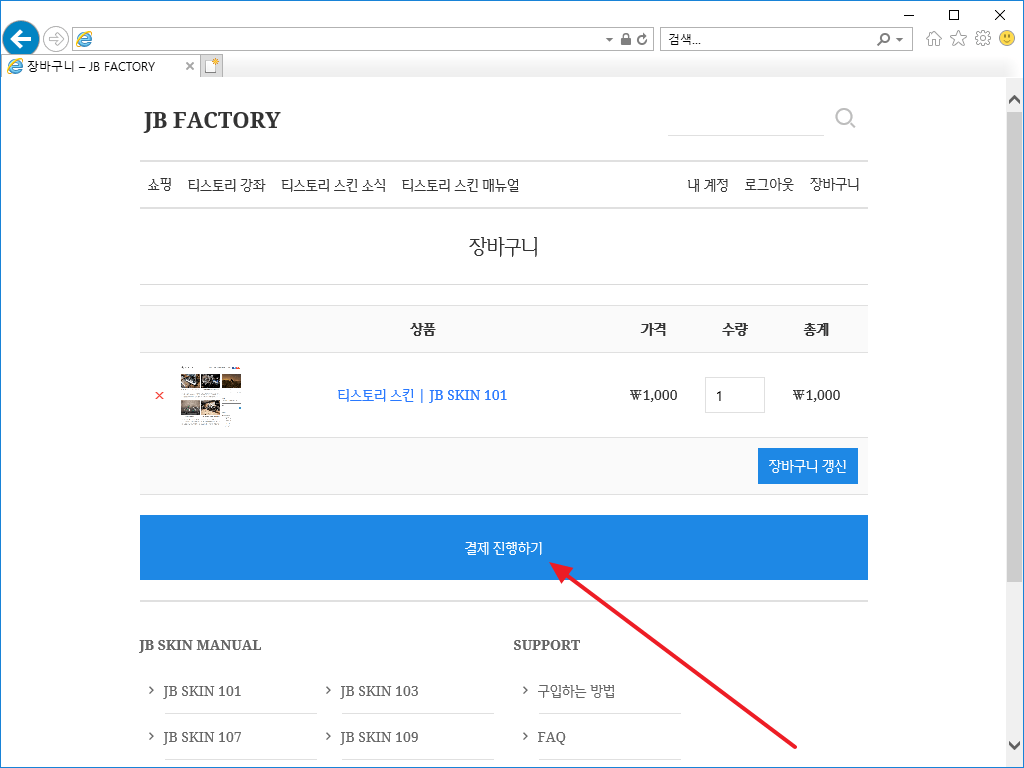Open the 티스토리 스킨 소식 menu

(x=333, y=185)
